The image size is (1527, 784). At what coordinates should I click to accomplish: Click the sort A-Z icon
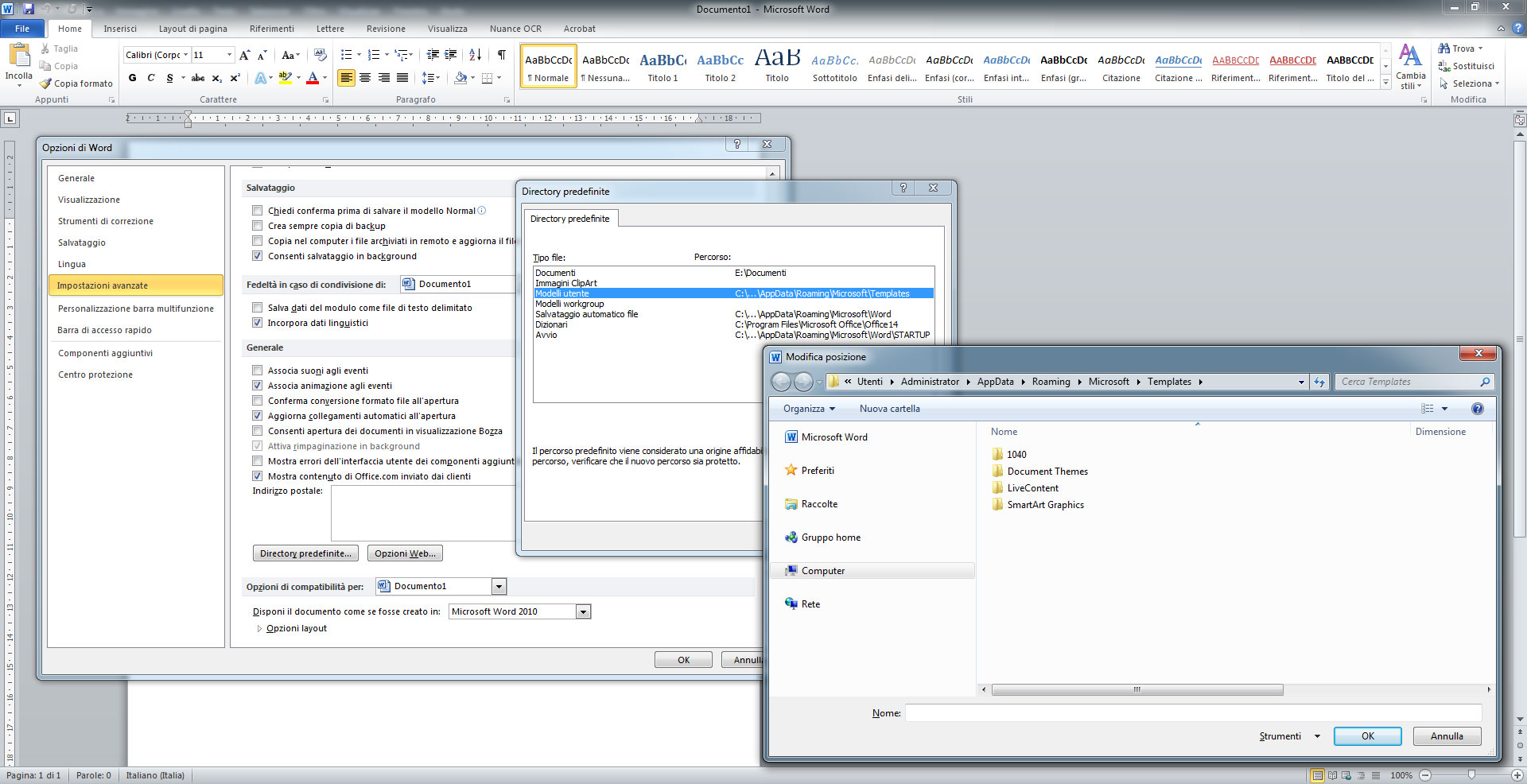click(x=475, y=55)
